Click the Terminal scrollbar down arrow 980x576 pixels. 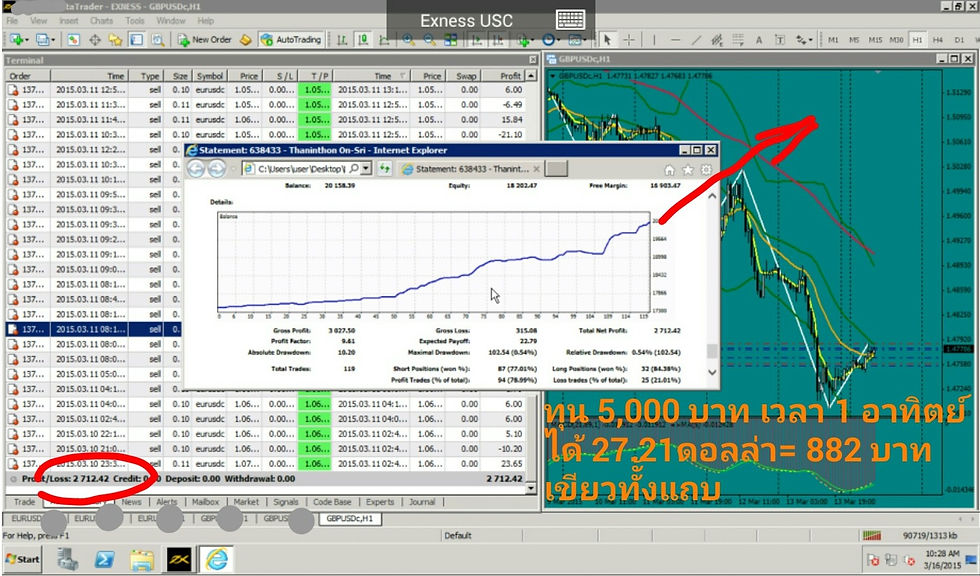click(531, 489)
